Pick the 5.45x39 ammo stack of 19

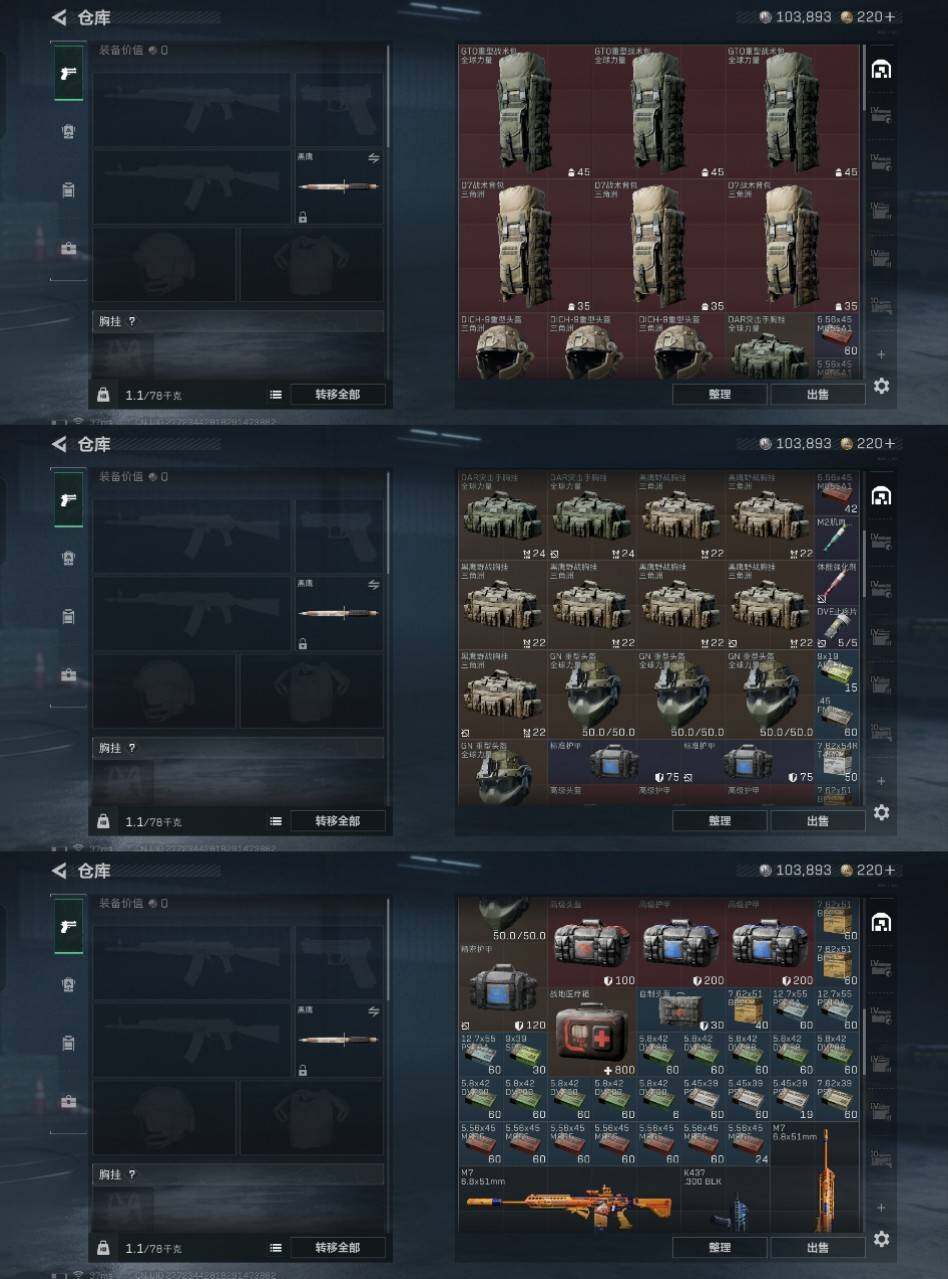click(x=792, y=1098)
